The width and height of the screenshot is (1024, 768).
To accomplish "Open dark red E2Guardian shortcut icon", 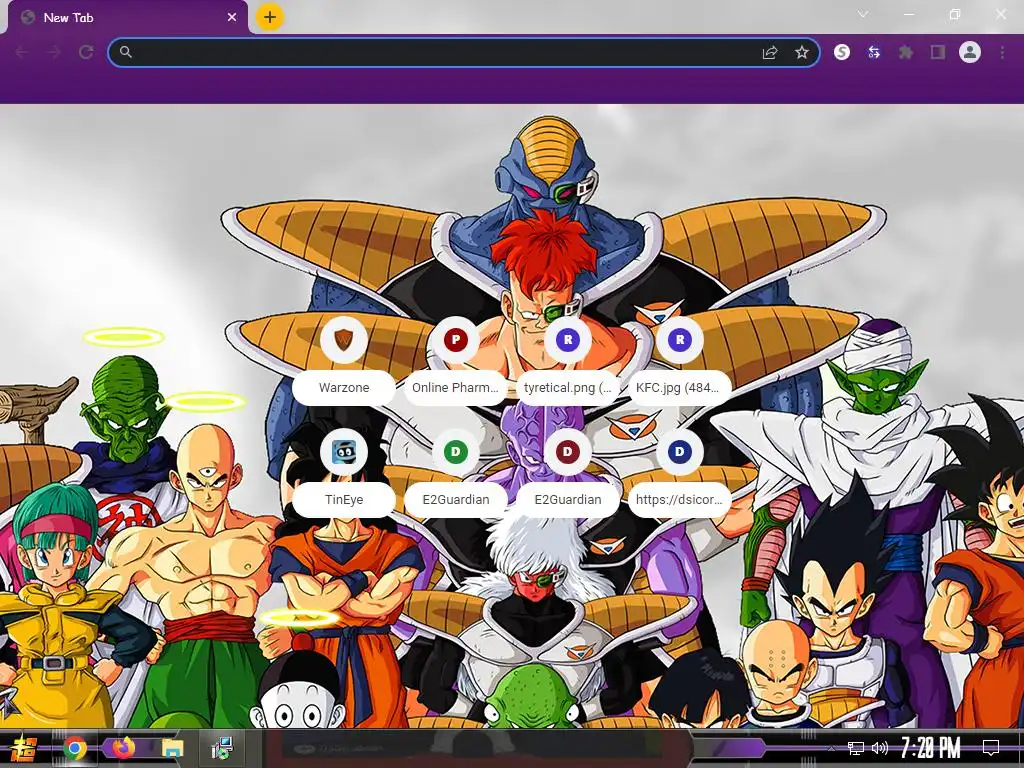I will click(x=568, y=452).
